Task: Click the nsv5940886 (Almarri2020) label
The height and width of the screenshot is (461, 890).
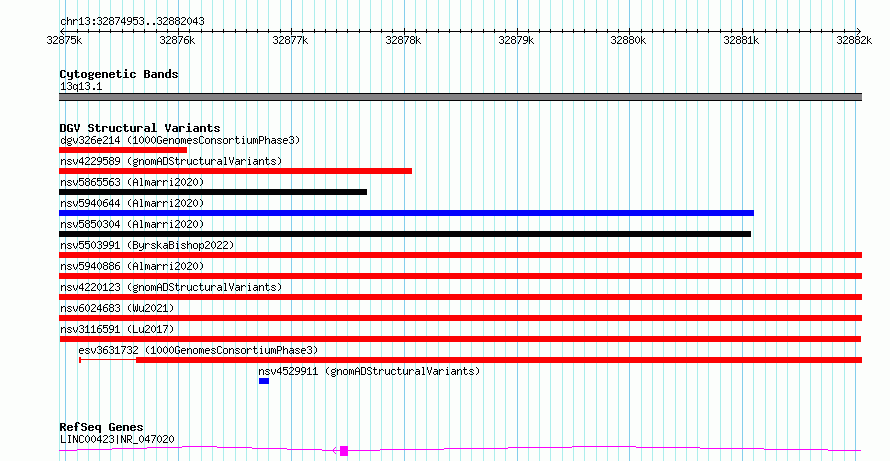Action: point(132,266)
